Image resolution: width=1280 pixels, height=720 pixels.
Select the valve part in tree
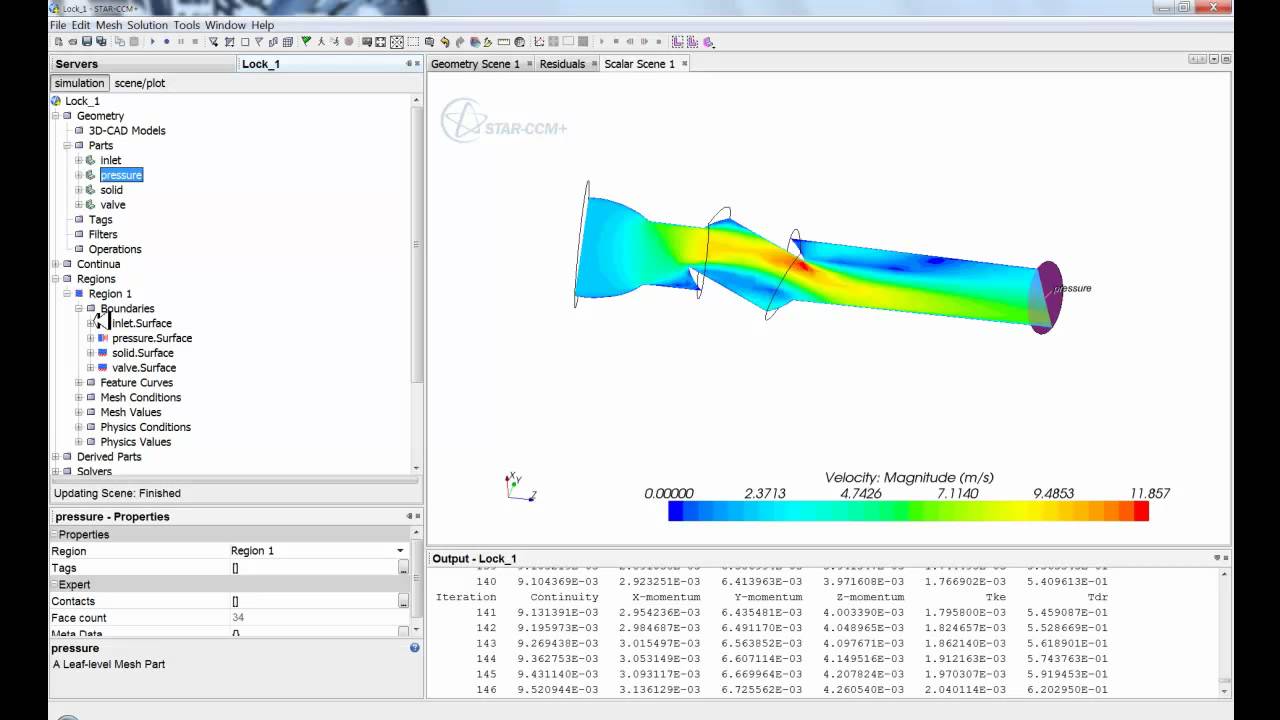coord(112,205)
